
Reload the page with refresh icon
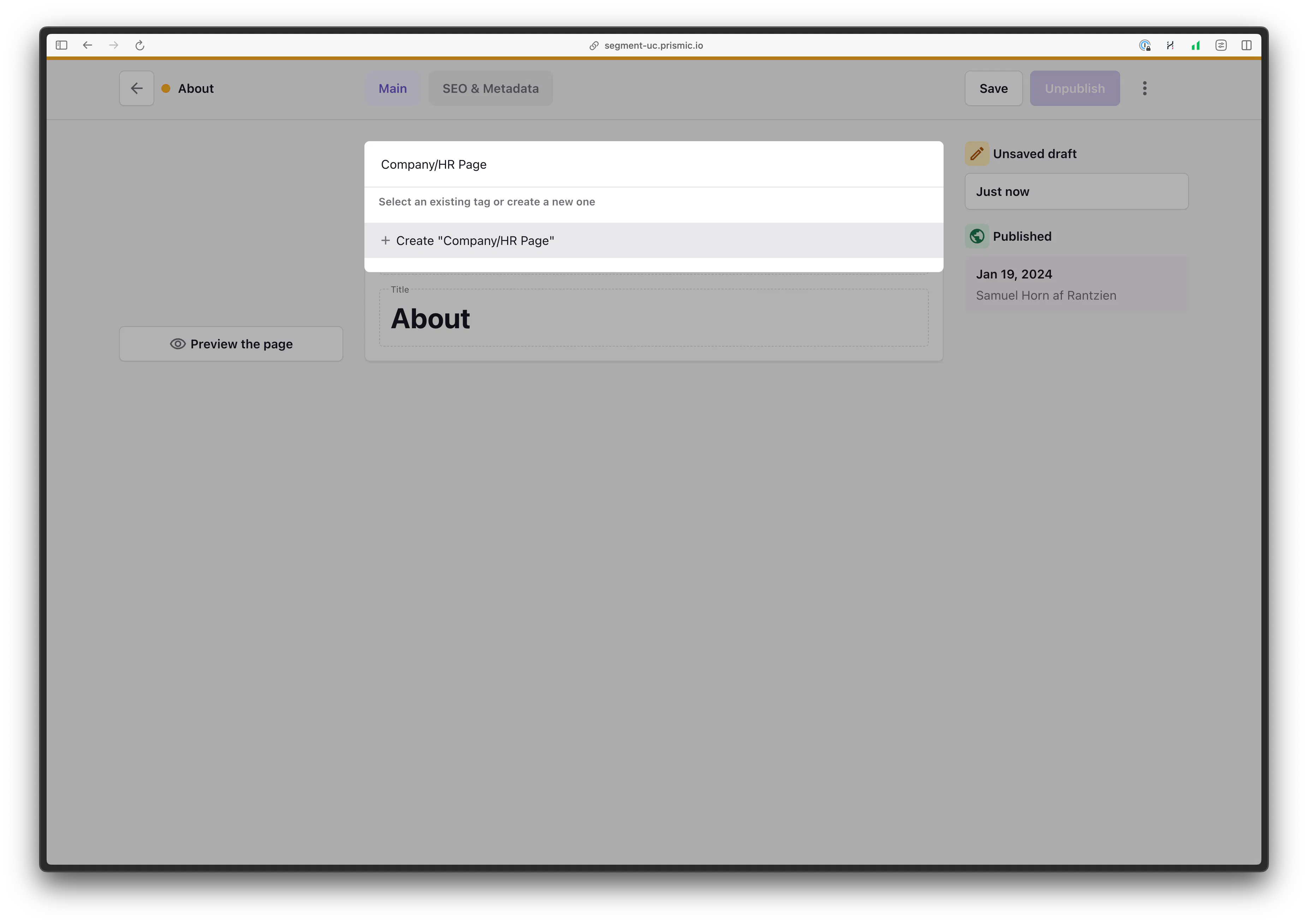coord(139,45)
